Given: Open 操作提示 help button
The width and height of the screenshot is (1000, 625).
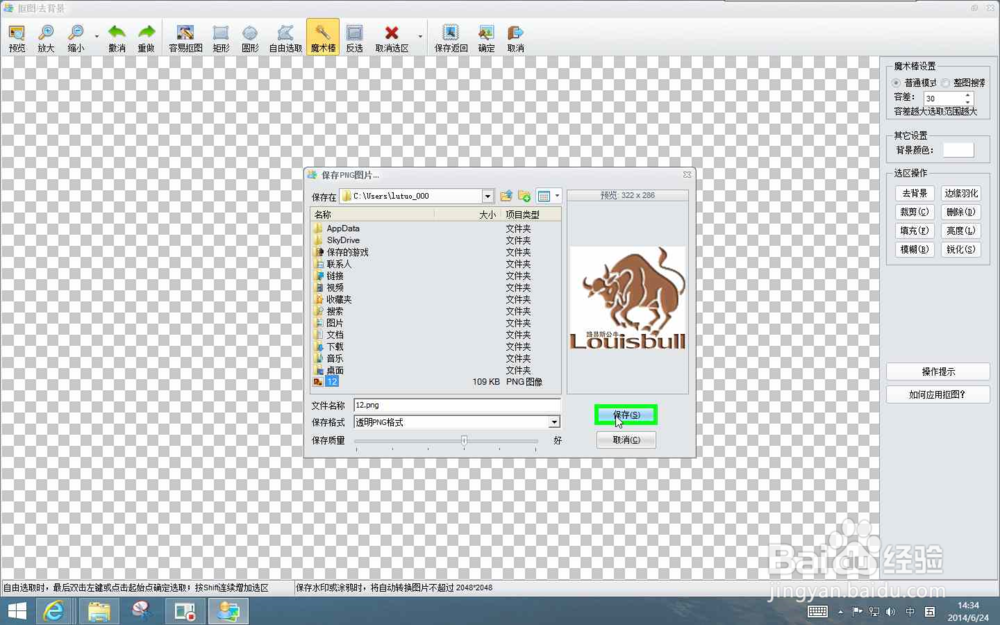Looking at the screenshot, I should (938, 372).
